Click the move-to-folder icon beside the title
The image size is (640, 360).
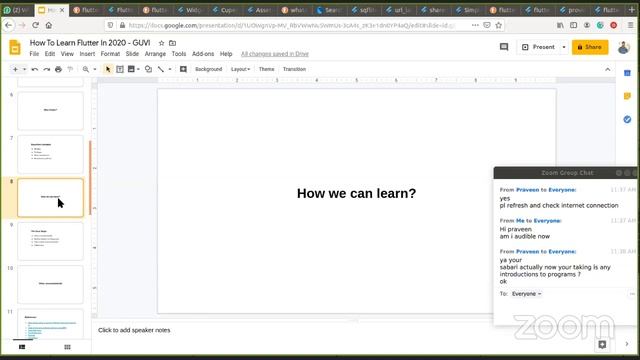[x=173, y=43]
